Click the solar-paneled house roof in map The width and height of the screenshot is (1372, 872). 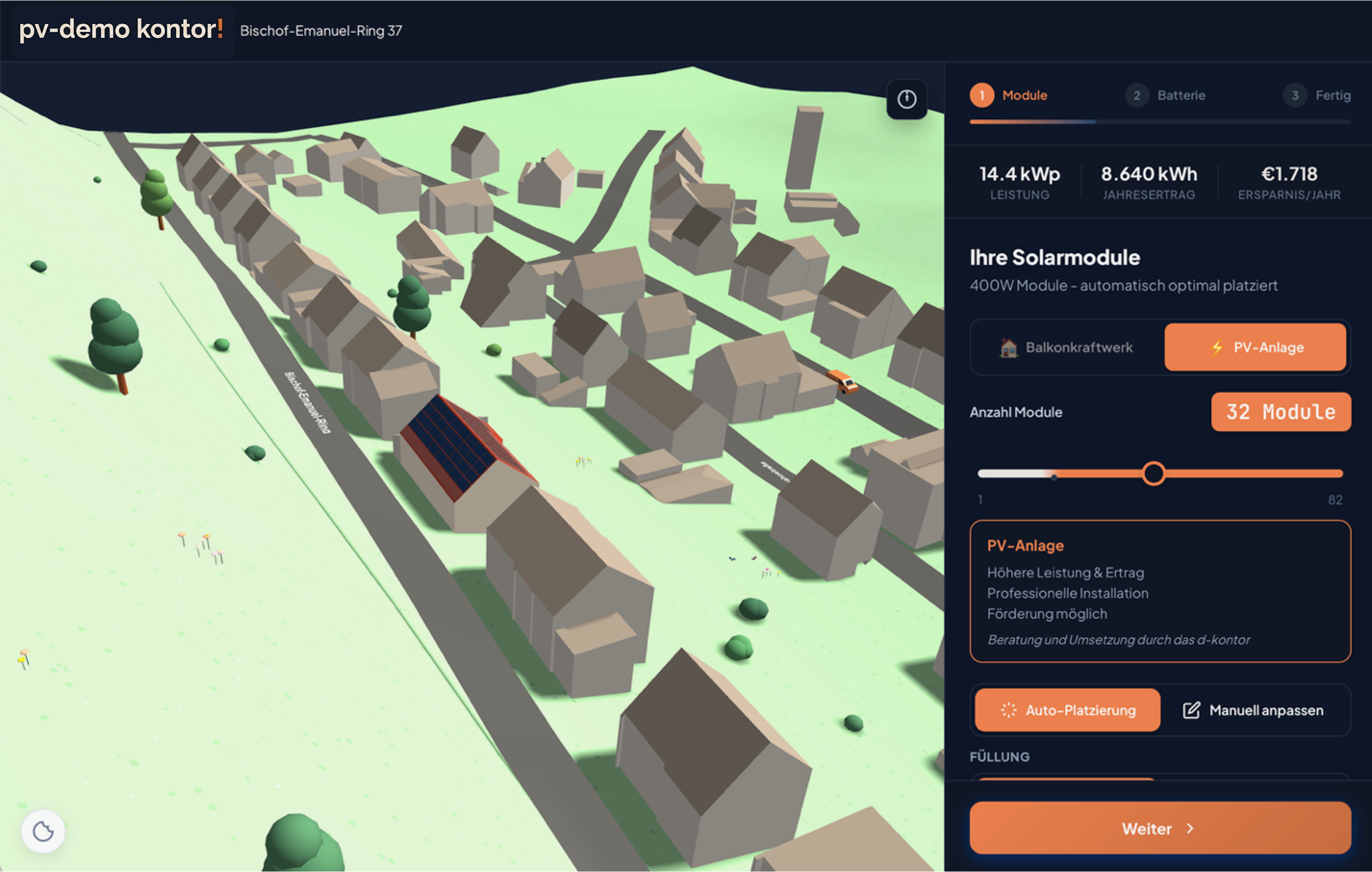click(x=456, y=447)
